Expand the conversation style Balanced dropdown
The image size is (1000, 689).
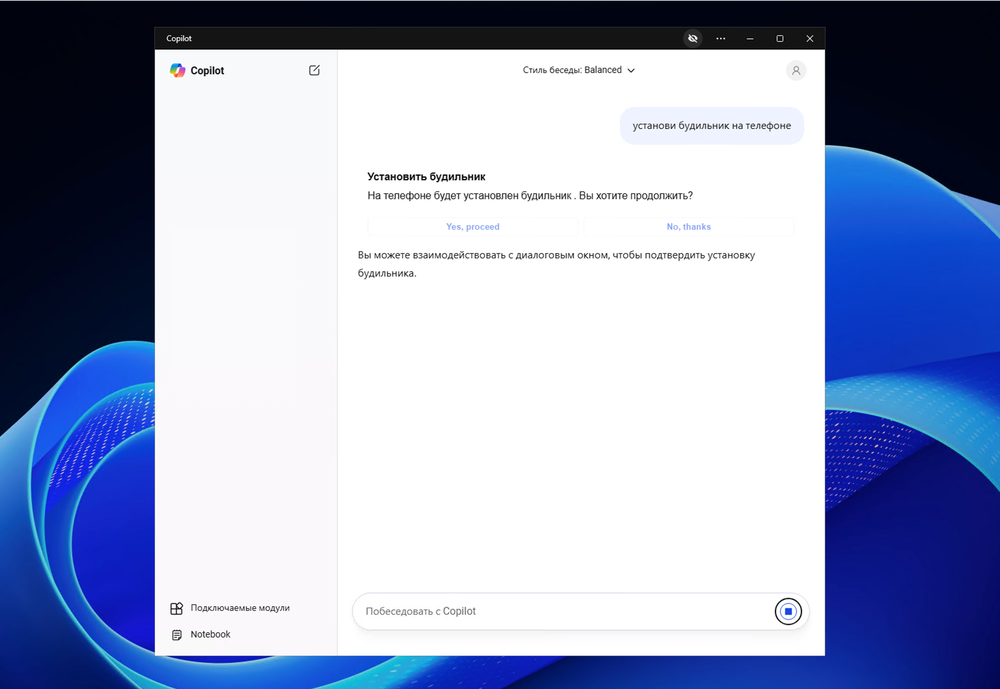[x=578, y=70]
